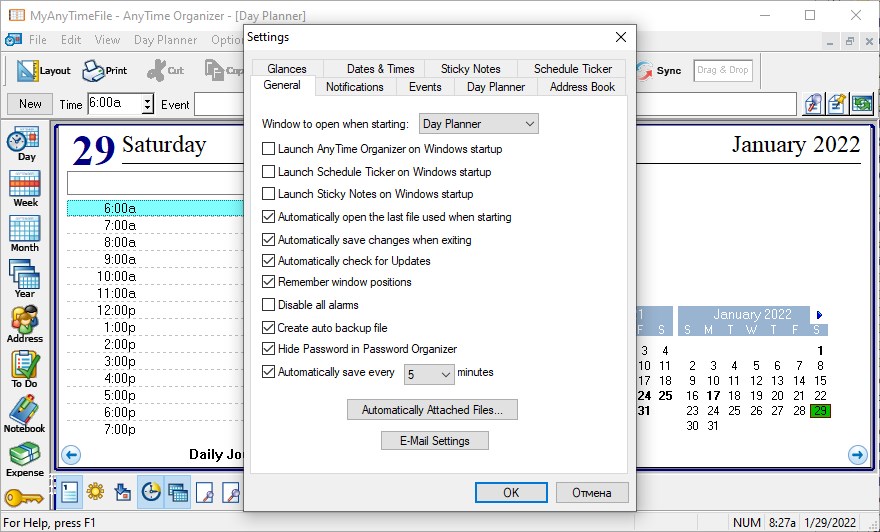Switch to Day view in sidebar

click(24, 144)
